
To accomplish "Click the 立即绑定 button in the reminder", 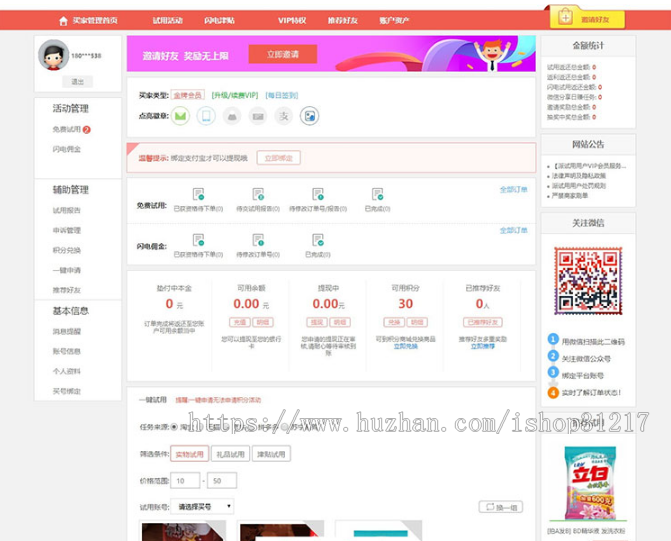I will (279, 158).
